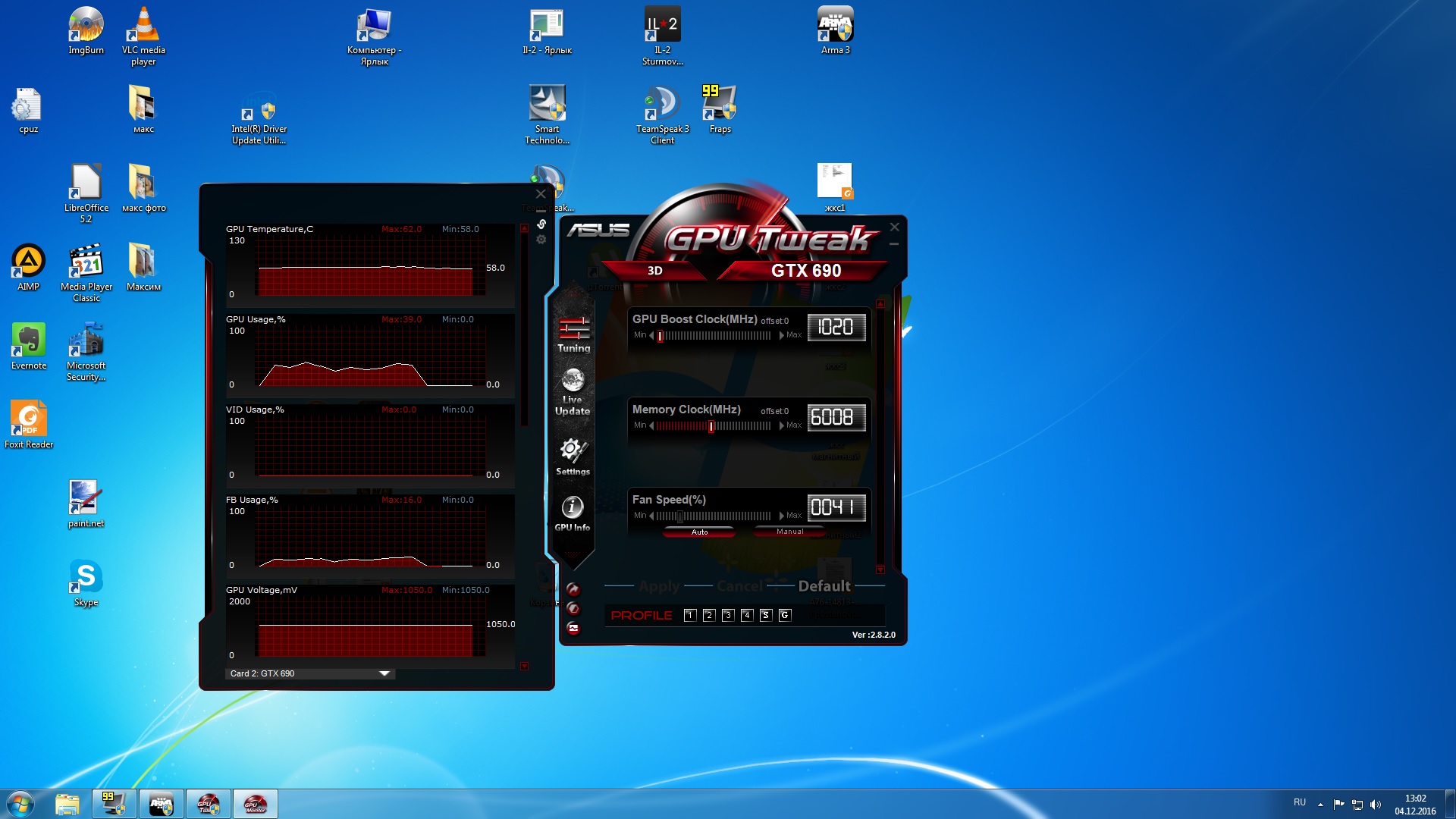Select profile 1 slot
Screen dimensions: 1456x819
pos(690,615)
